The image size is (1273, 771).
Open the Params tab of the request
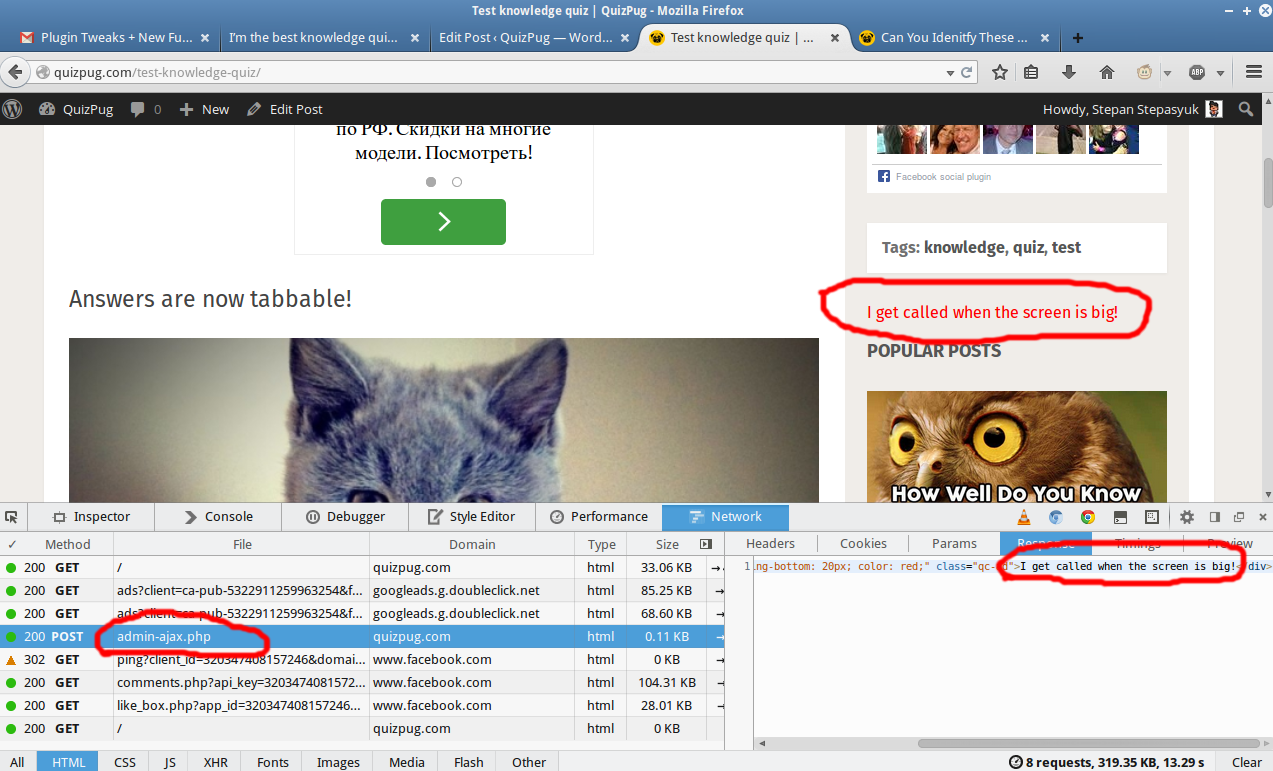pos(954,544)
